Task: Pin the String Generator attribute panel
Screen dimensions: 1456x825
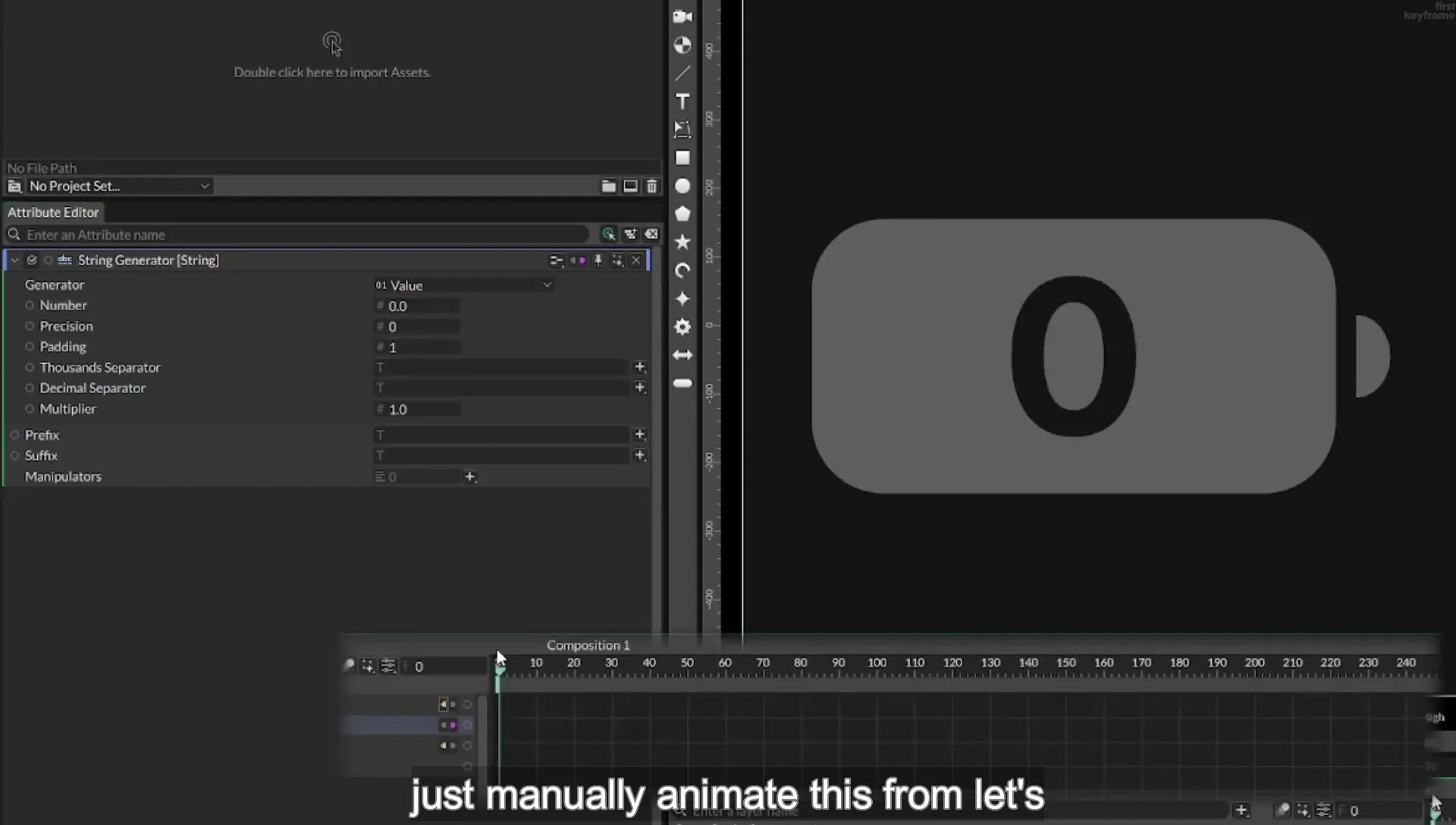Action: click(598, 261)
